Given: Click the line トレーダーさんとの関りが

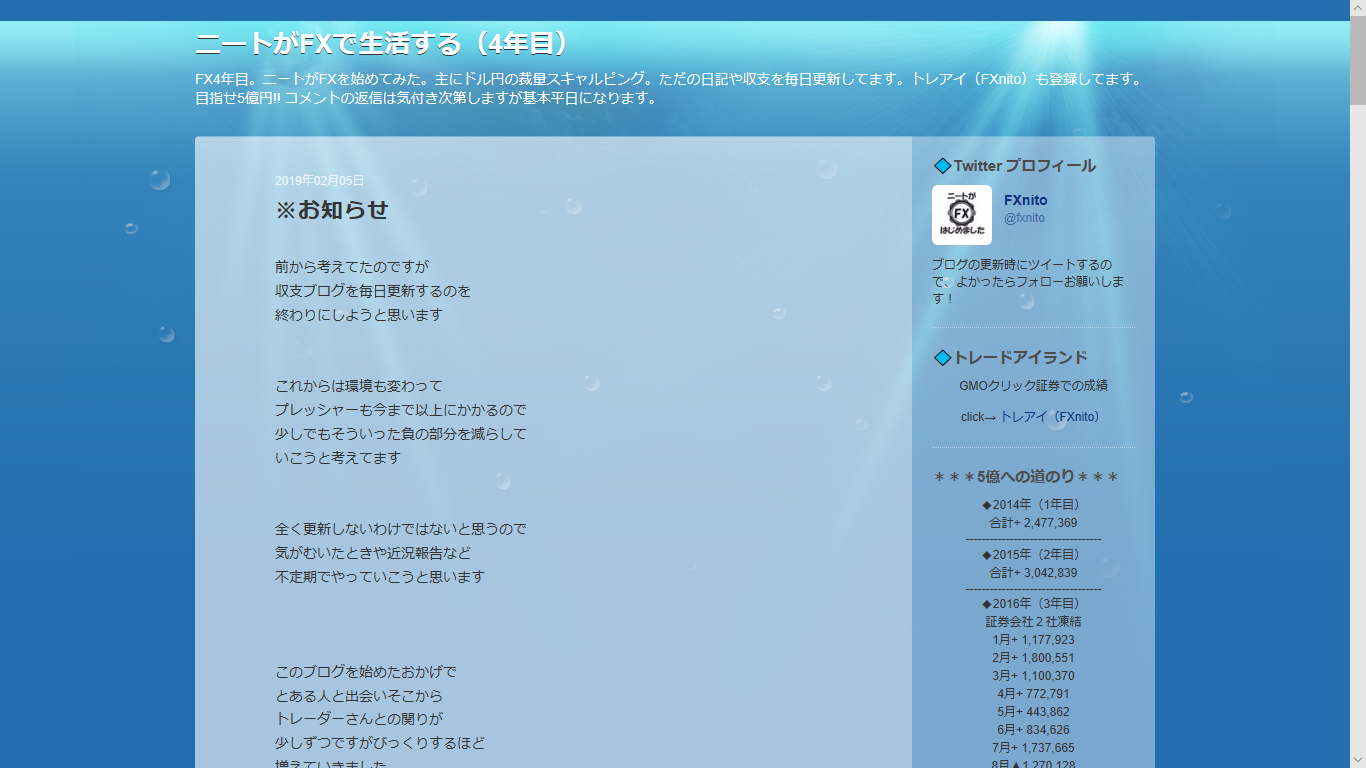Looking at the screenshot, I should [359, 720].
